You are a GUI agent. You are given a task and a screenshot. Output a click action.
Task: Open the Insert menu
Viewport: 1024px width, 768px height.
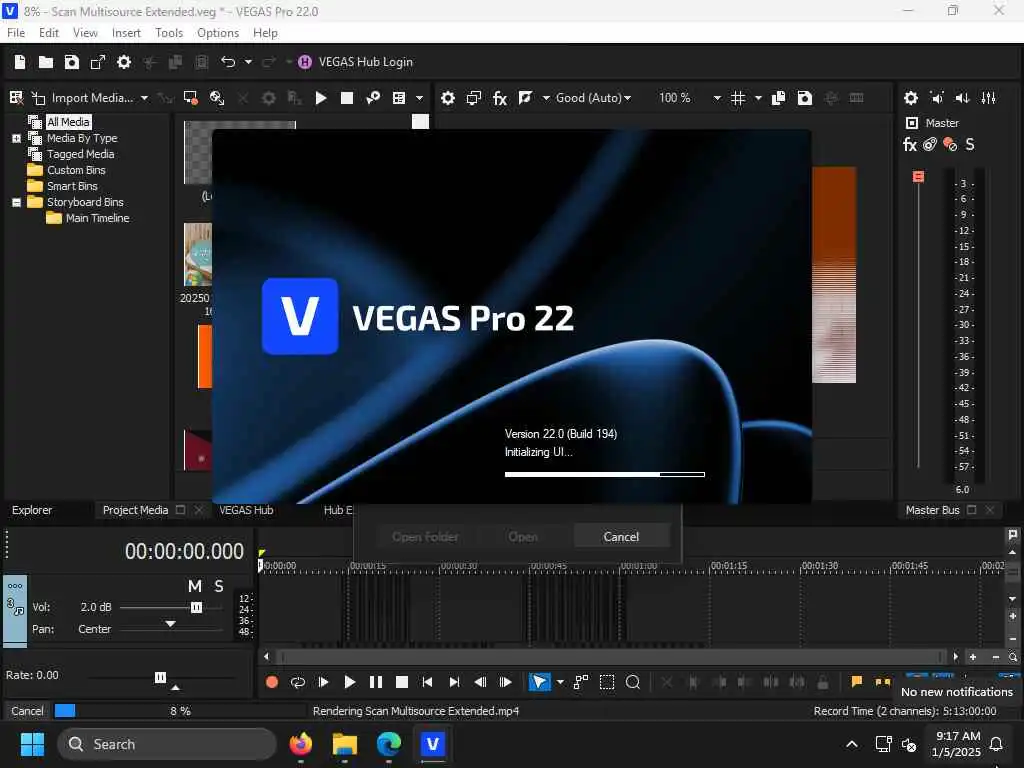pos(126,33)
